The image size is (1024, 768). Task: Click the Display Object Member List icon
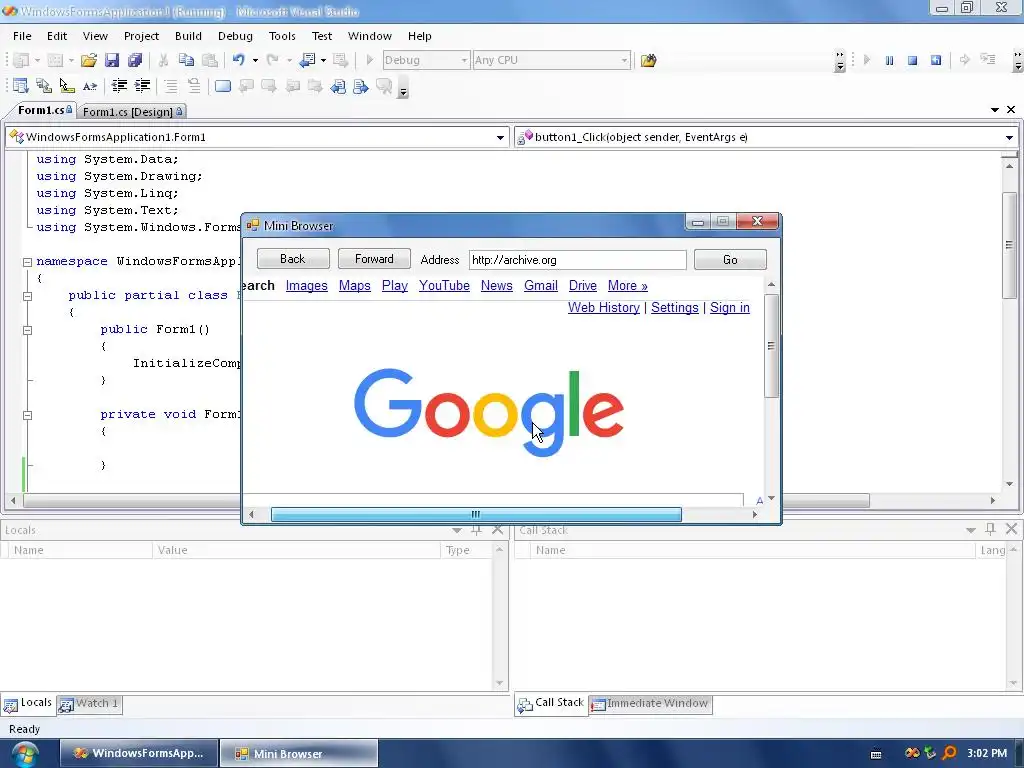coord(20,86)
